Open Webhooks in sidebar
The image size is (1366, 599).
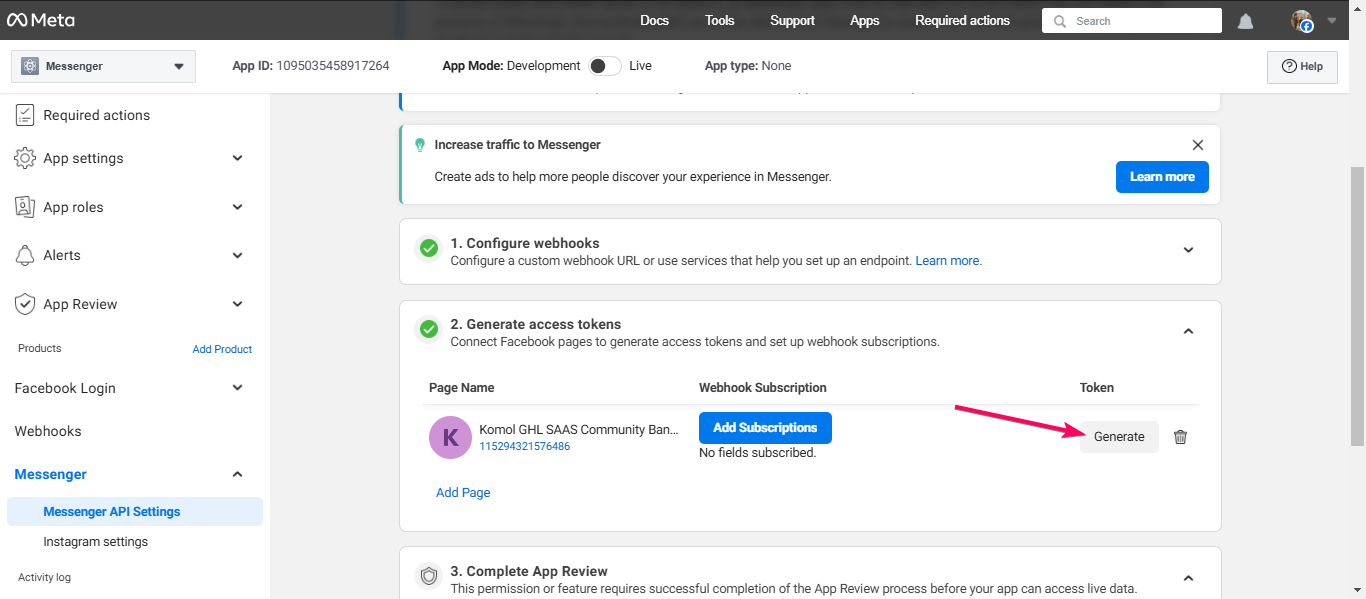[48, 431]
